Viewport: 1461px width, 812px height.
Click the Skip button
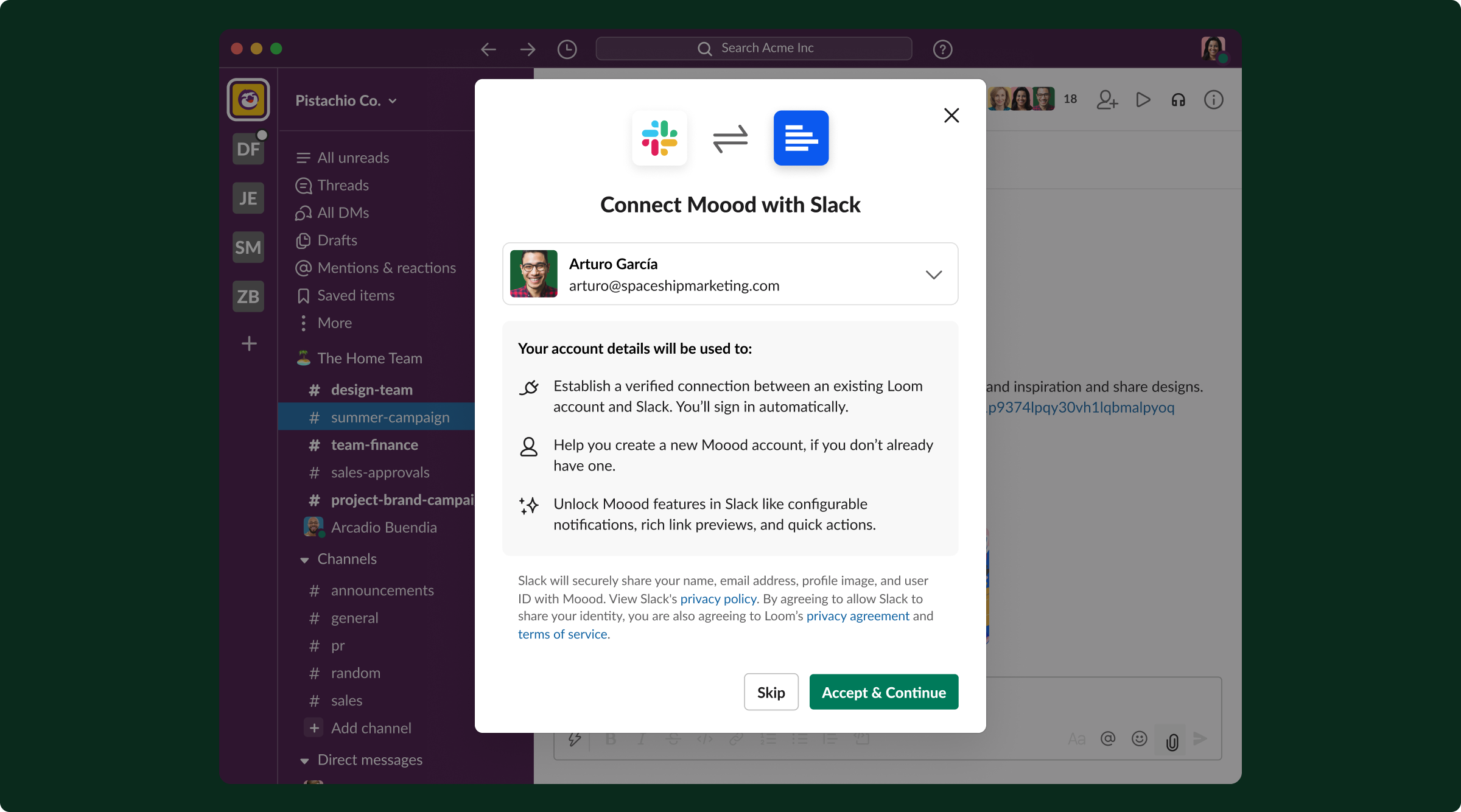pyautogui.click(x=771, y=692)
